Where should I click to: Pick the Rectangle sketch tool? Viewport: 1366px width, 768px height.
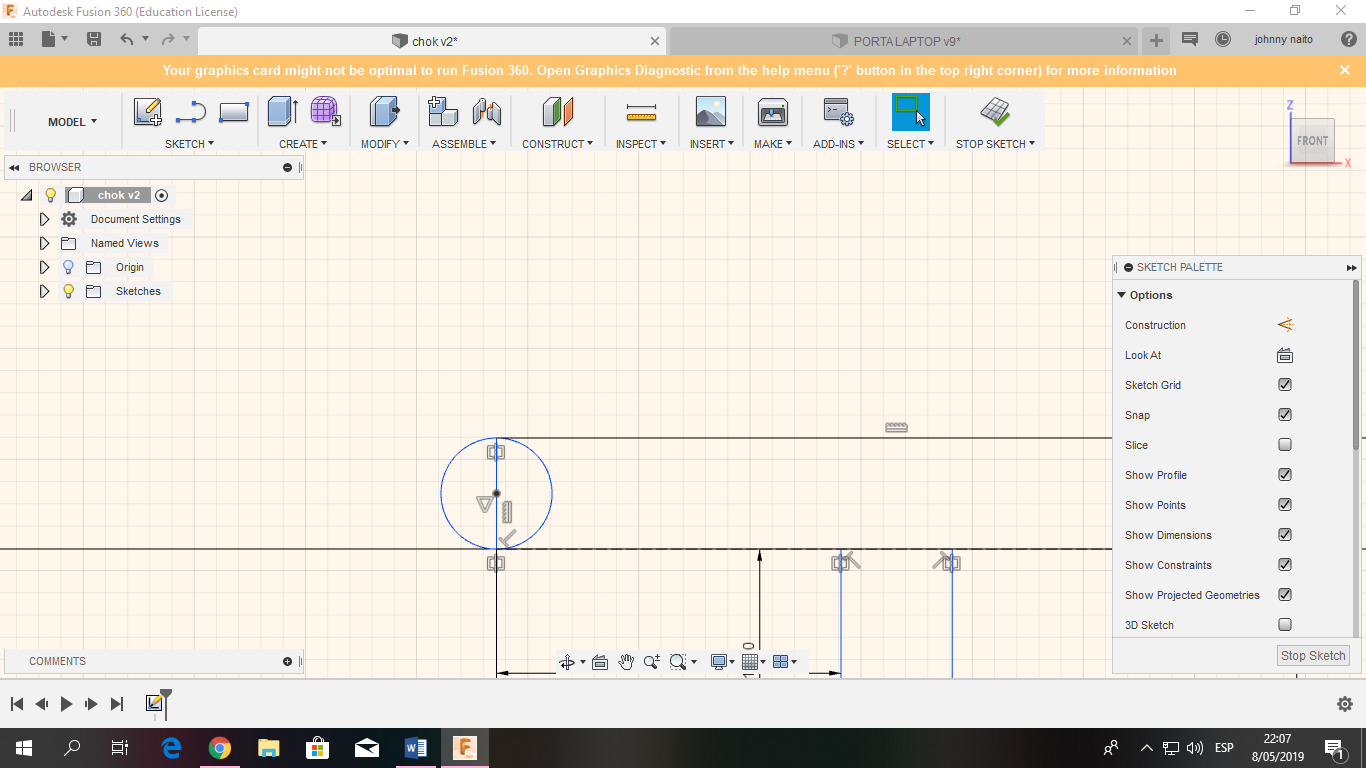(x=233, y=112)
